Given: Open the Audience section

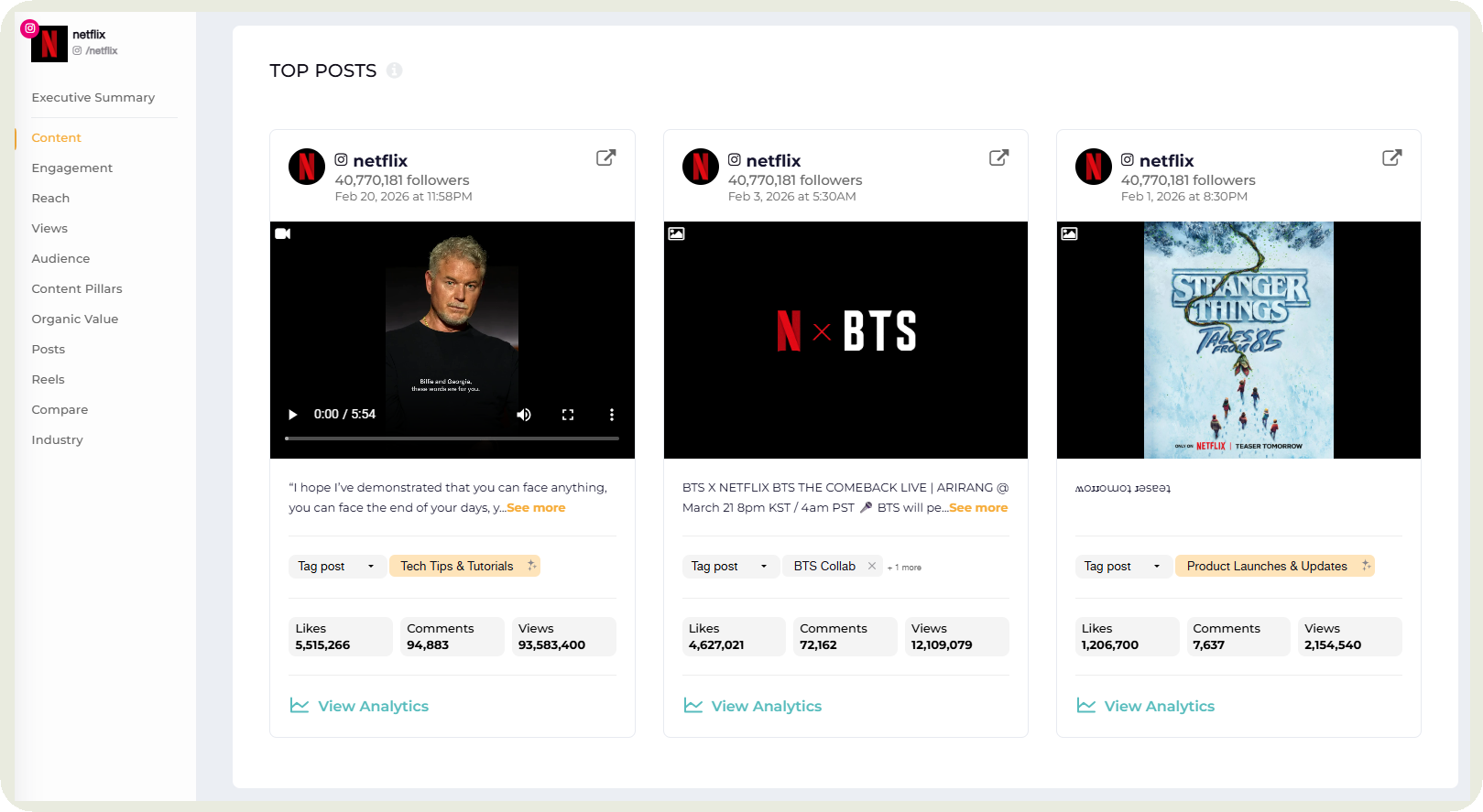Looking at the screenshot, I should point(60,259).
